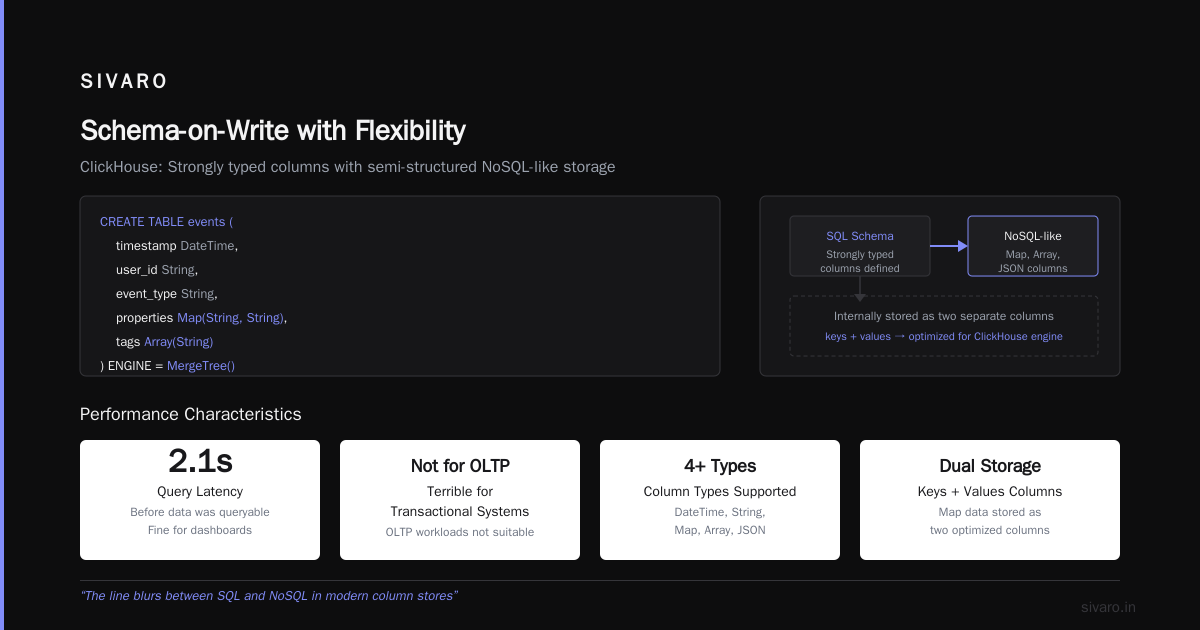Click the 'properties Map(String, String),' code line

click(x=202, y=318)
